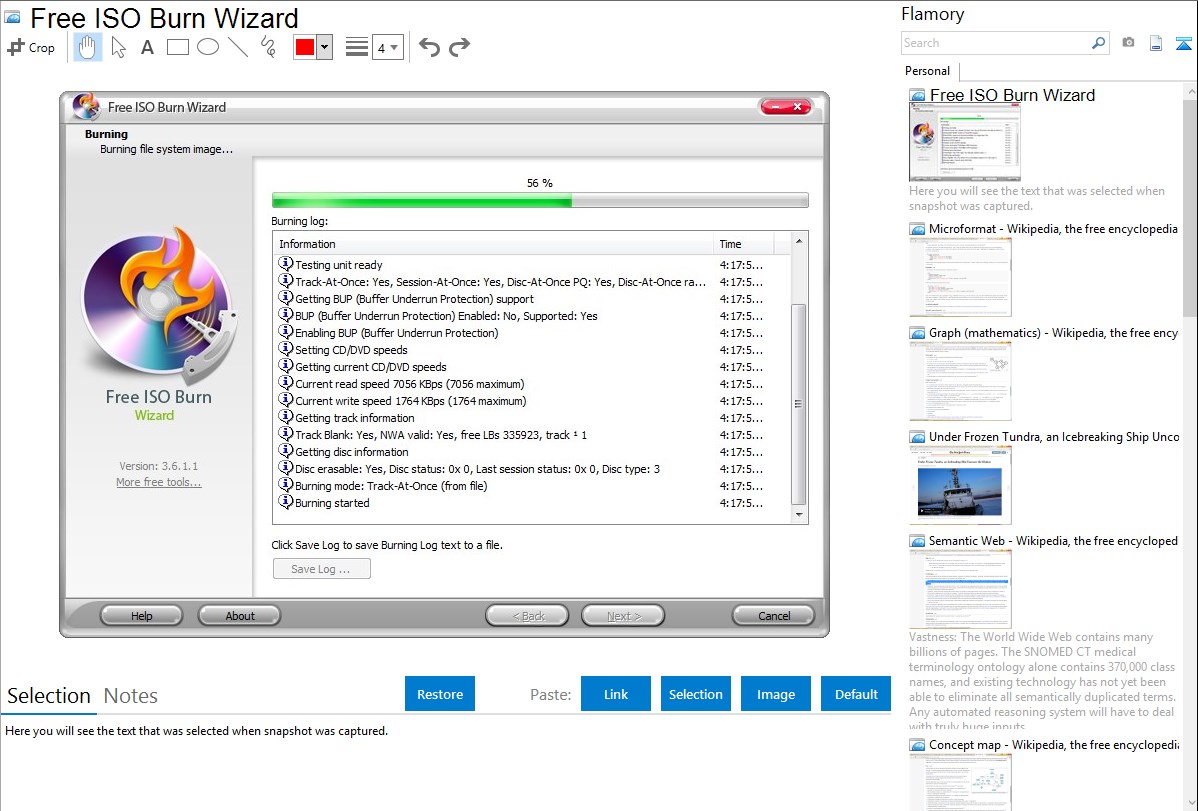Activate the hand pan tool
1198x811 pixels.
tap(88, 47)
